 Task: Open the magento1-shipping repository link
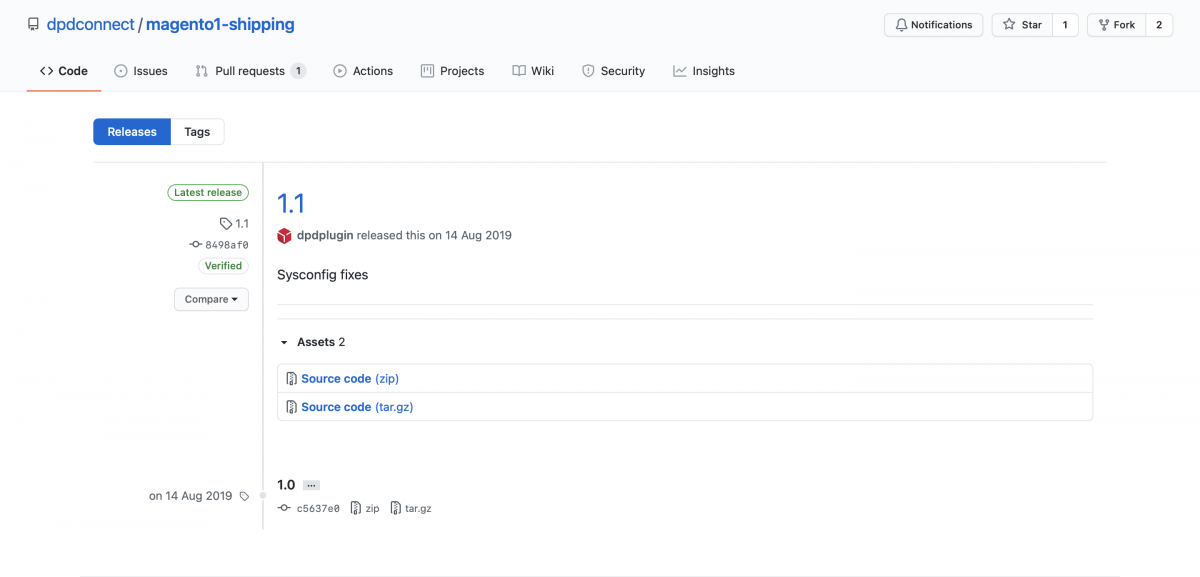[220, 24]
